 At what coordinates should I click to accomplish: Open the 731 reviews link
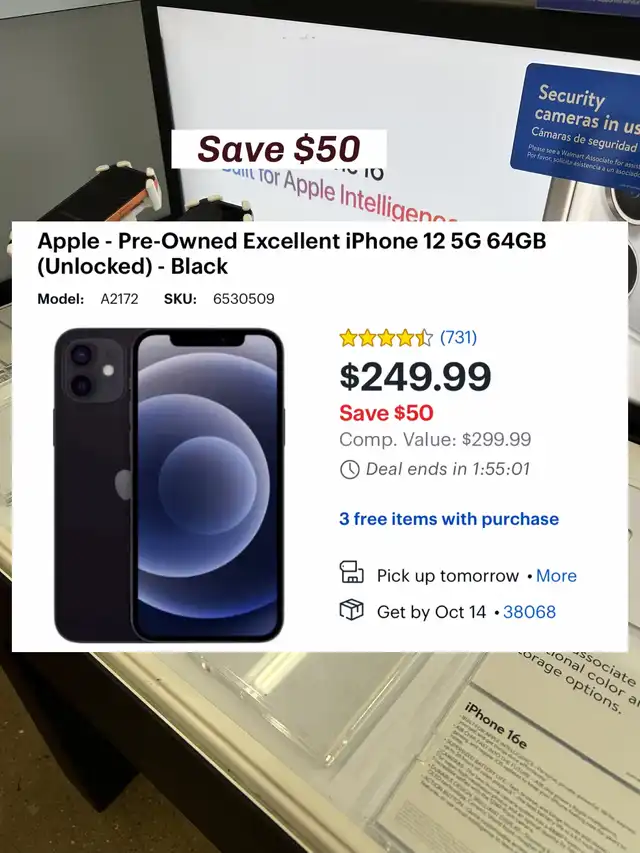pos(458,337)
